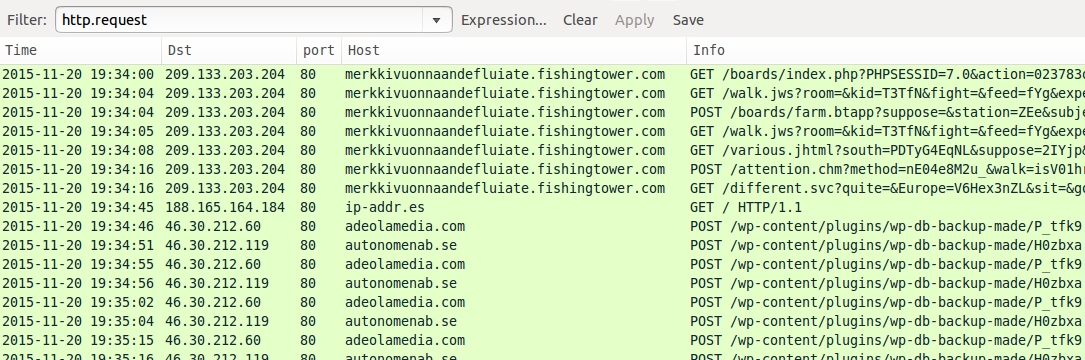Select the adeolamedia.com packet at 19:35:02
This screenshot has height=360, width=1085.
click(x=542, y=303)
